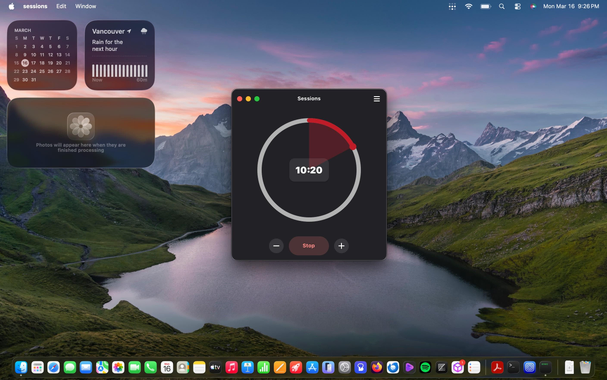This screenshot has height=380, width=607.
Task: Open Photos from the Dock
Action: [x=118, y=367]
